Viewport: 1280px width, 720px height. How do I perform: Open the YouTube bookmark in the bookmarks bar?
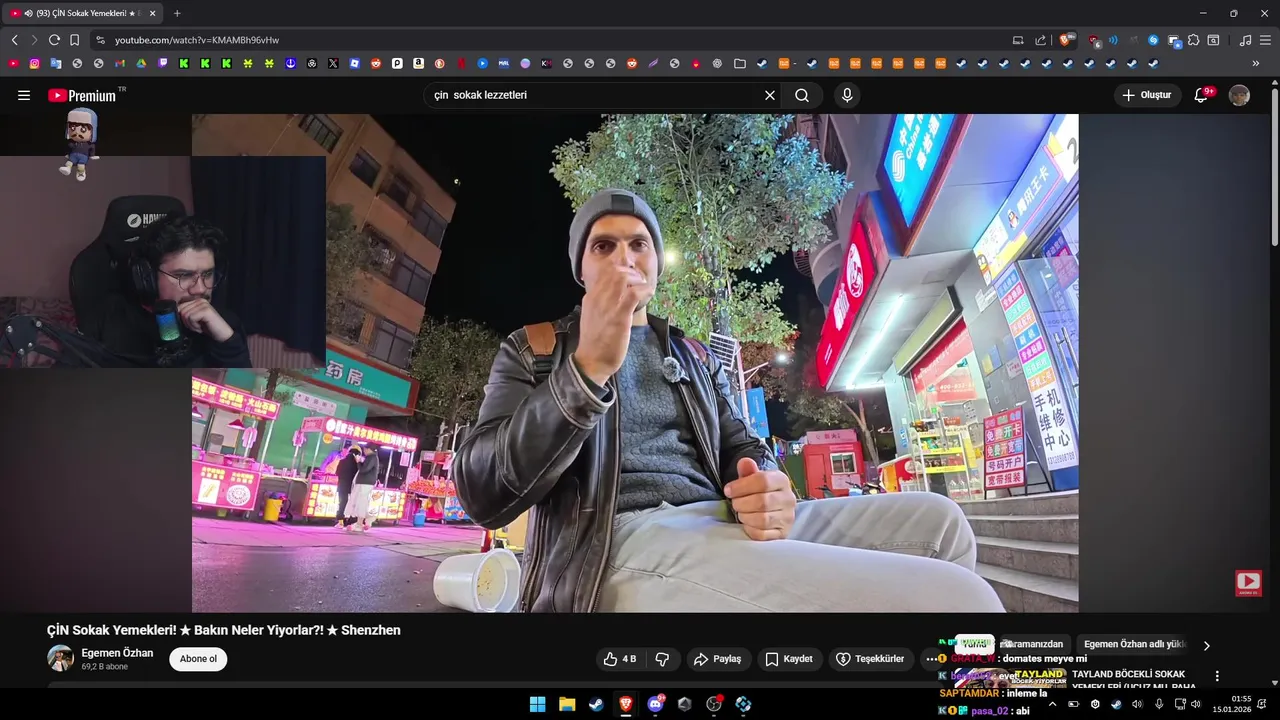[13, 63]
